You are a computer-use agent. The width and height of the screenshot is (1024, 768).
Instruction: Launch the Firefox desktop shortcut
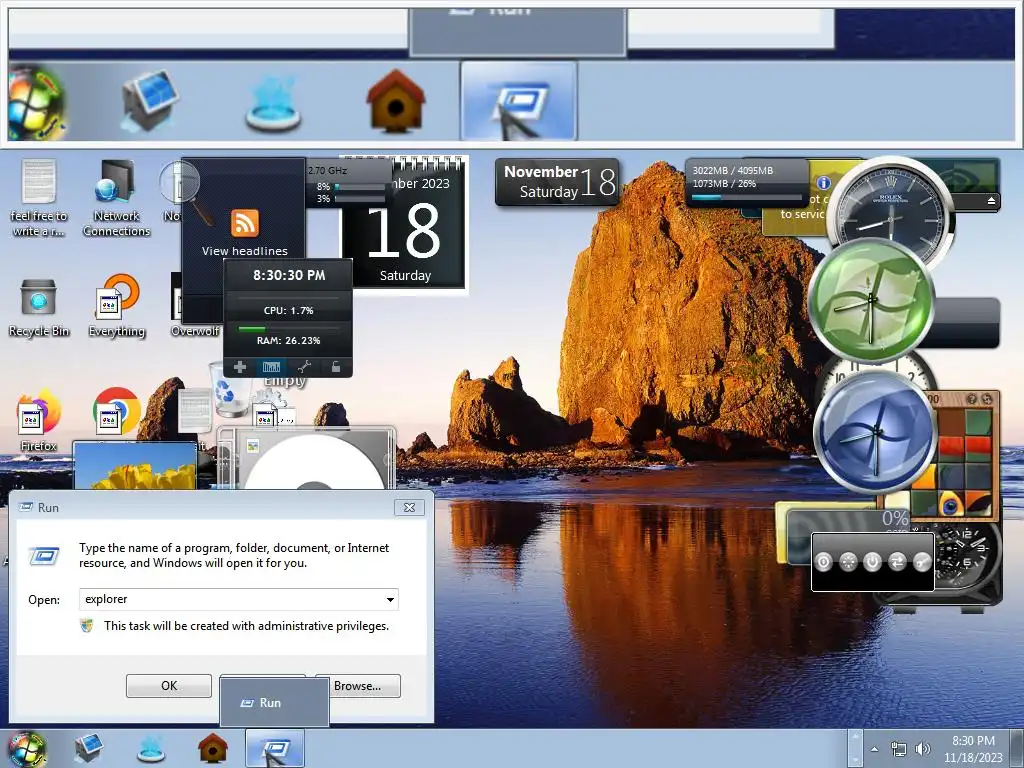[39, 422]
